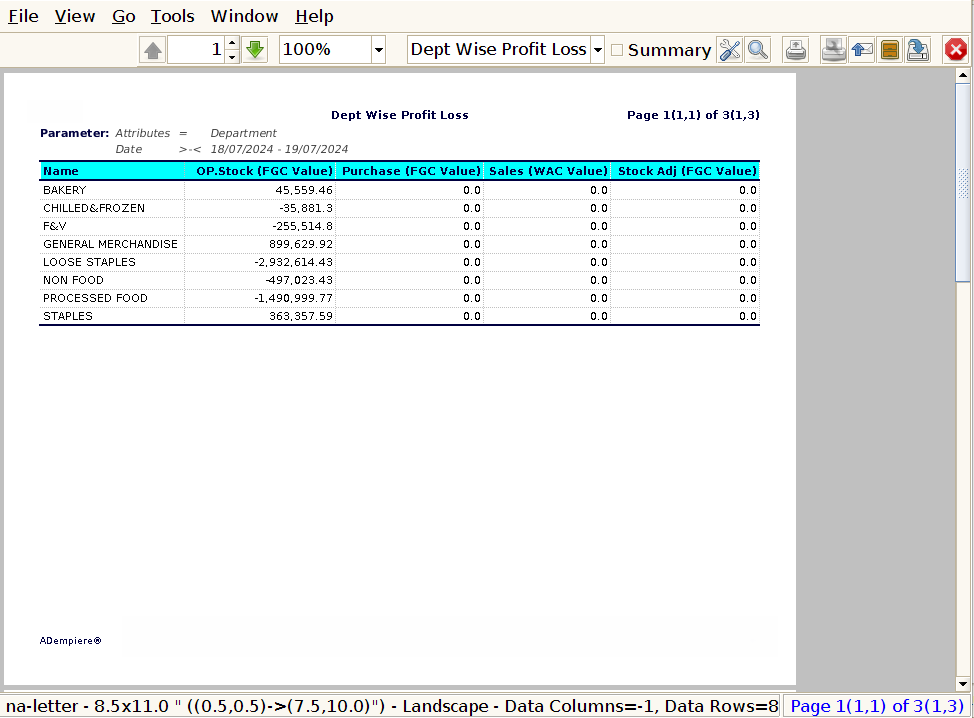Select the NON FOOD row name
The width and height of the screenshot is (974, 718).
[x=73, y=280]
